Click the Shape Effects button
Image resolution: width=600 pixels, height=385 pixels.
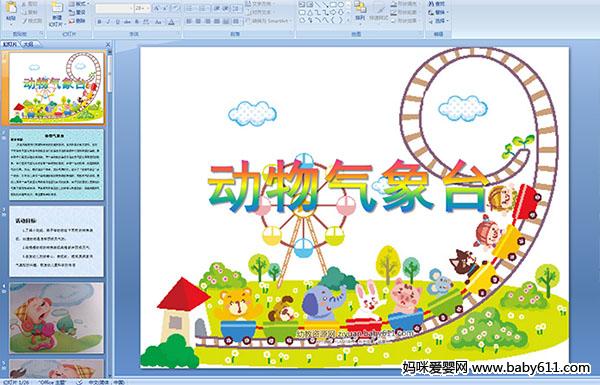click(405, 21)
